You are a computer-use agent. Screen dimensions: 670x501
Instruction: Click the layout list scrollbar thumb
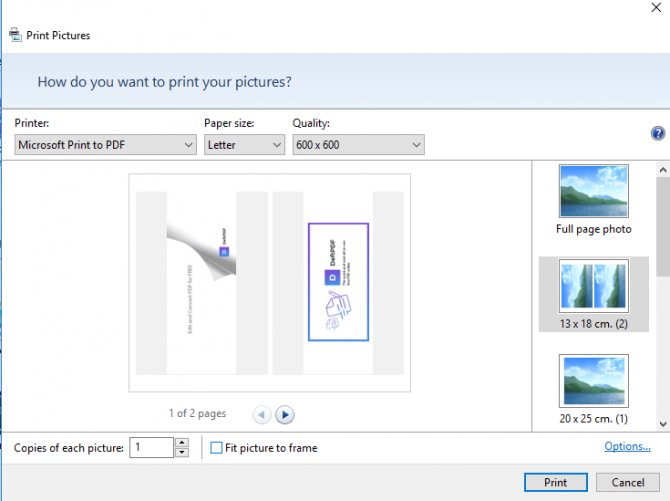(663, 227)
